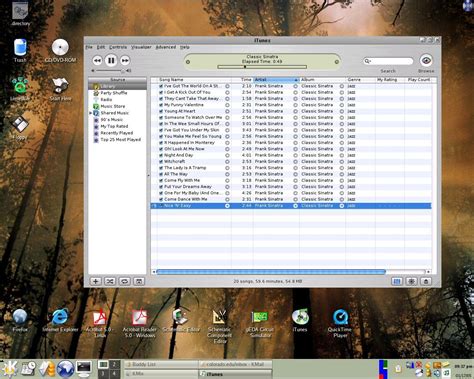This screenshot has width=474, height=379.
Task: Click the previous track rewind button
Action: coord(97,61)
